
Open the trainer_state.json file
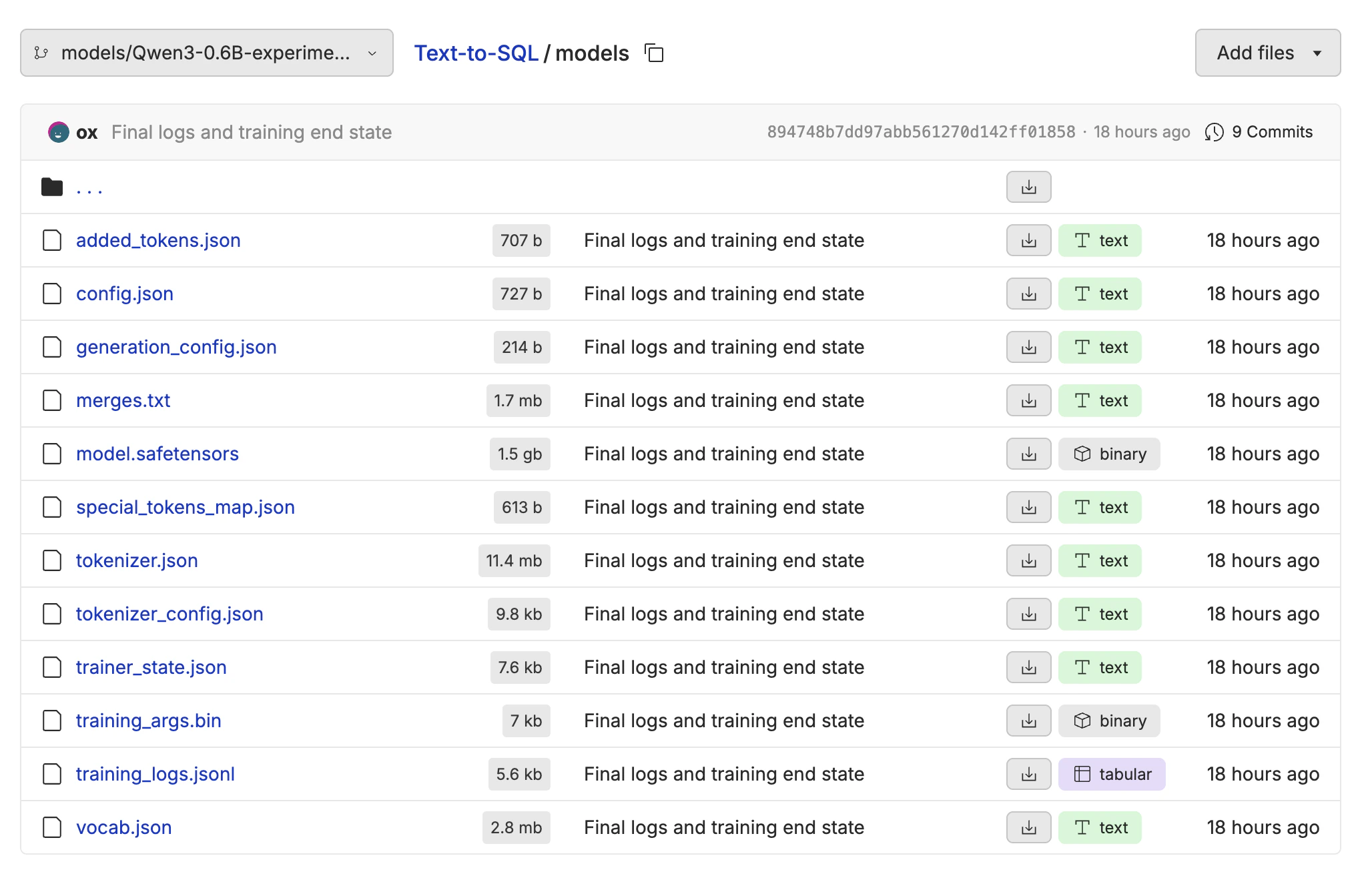(151, 667)
